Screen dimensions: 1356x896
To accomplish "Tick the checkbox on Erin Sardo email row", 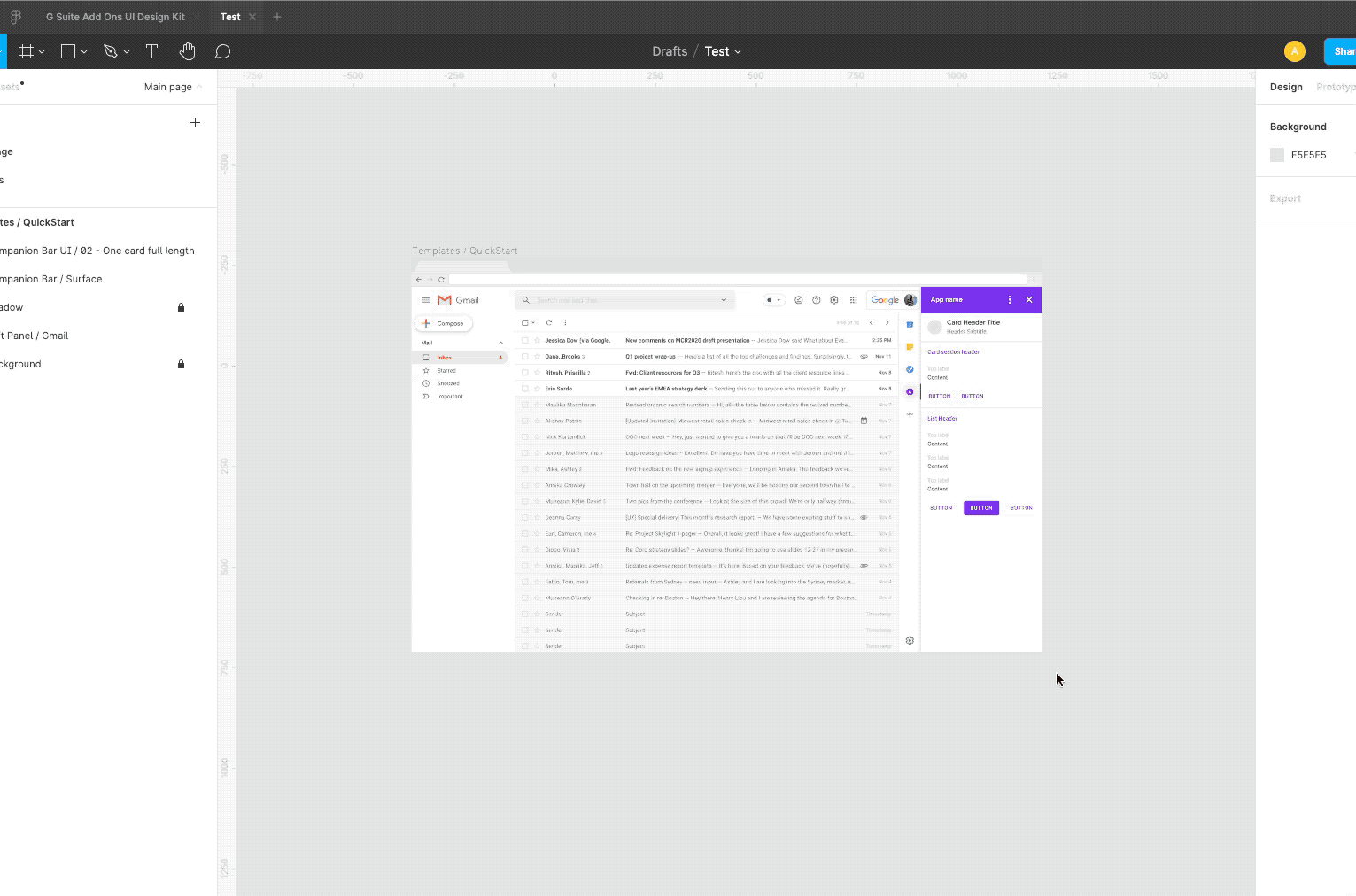I will click(525, 389).
